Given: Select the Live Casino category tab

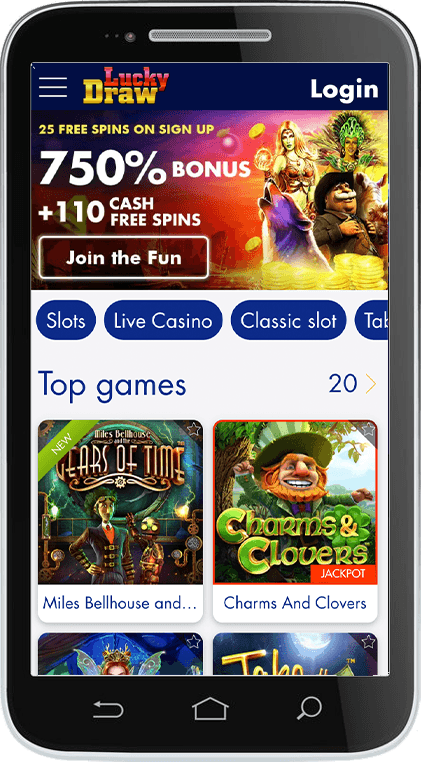Looking at the screenshot, I should coord(163,320).
